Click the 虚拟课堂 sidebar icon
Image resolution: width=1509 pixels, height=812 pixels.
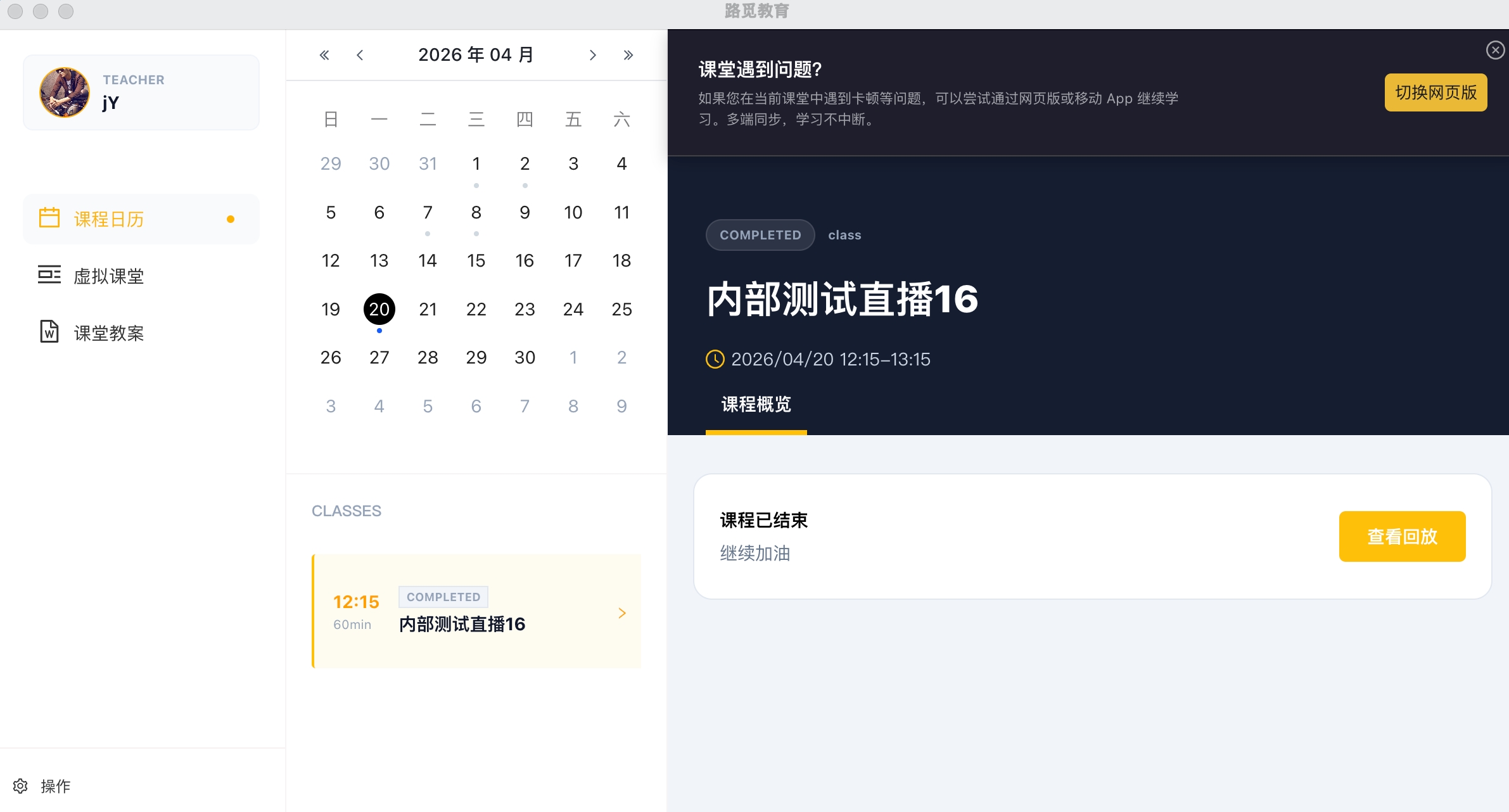(49, 275)
